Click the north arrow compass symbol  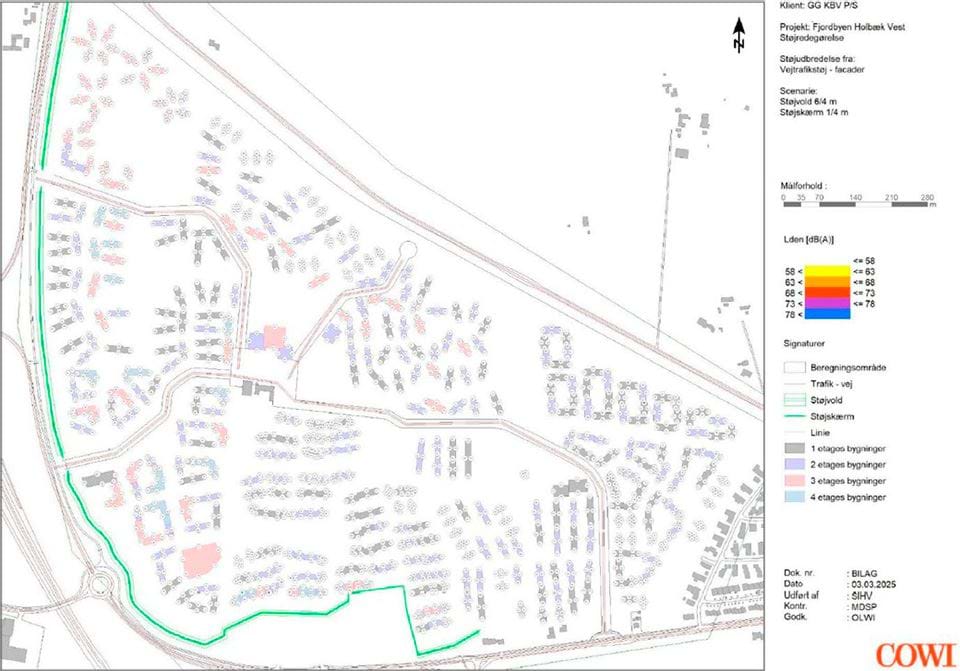click(739, 33)
